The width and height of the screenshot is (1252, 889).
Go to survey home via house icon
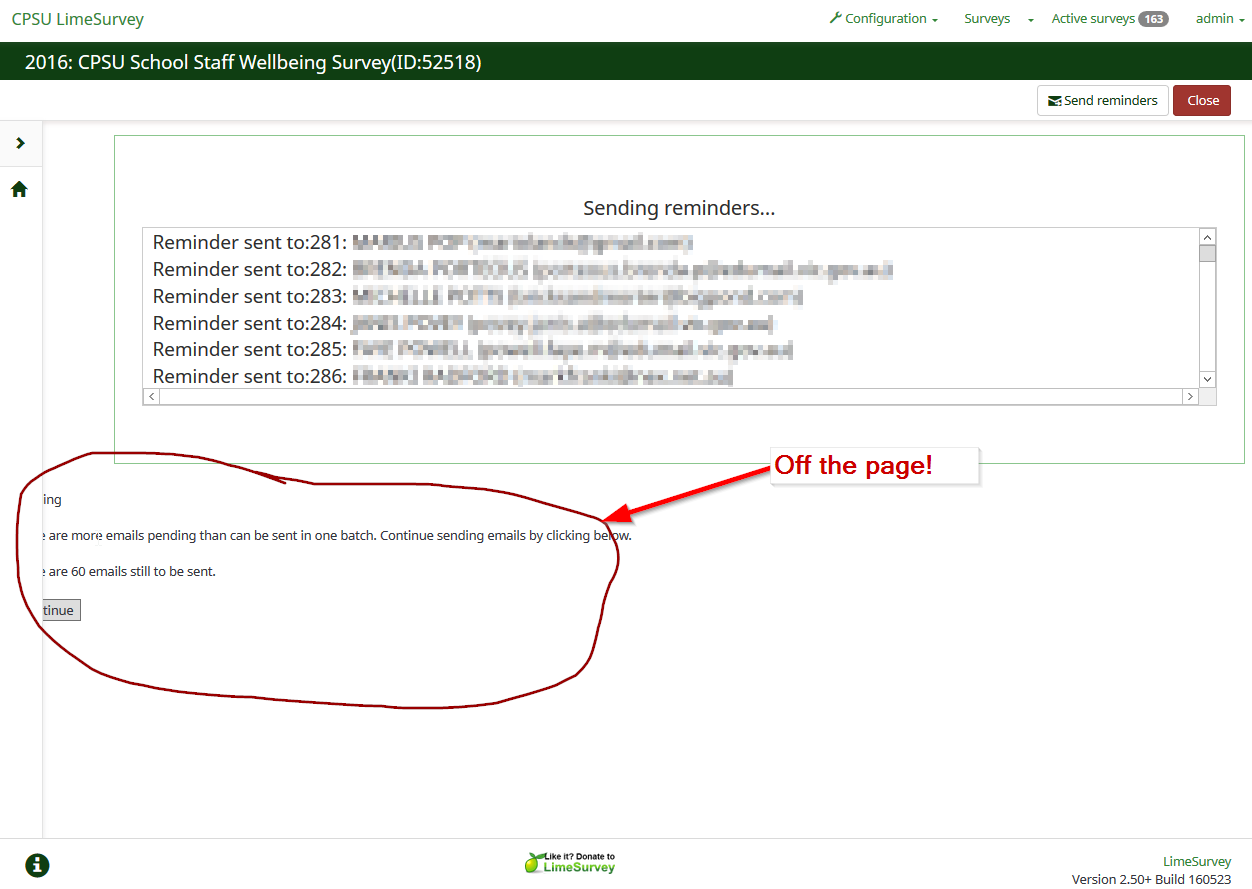(x=19, y=189)
